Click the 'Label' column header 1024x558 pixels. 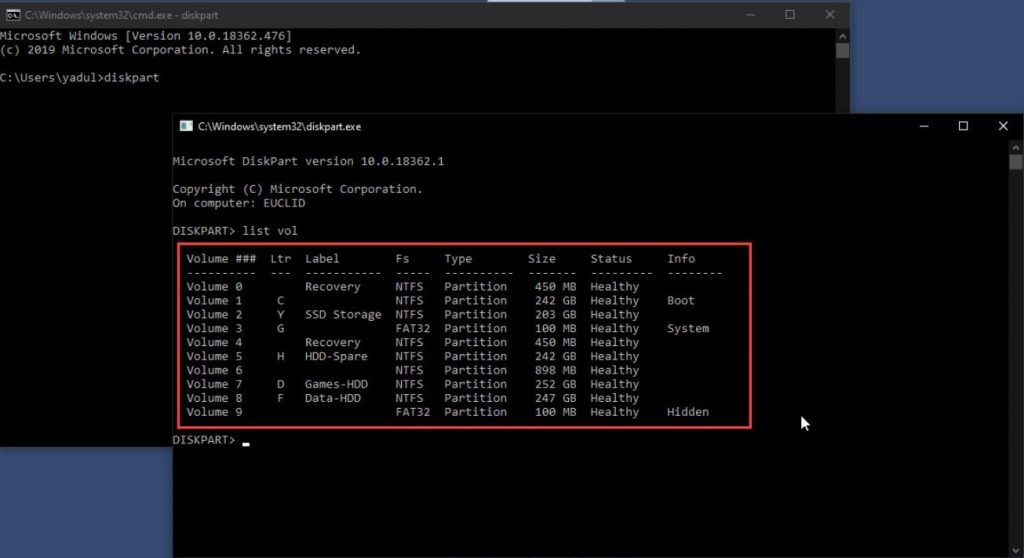(x=322, y=259)
